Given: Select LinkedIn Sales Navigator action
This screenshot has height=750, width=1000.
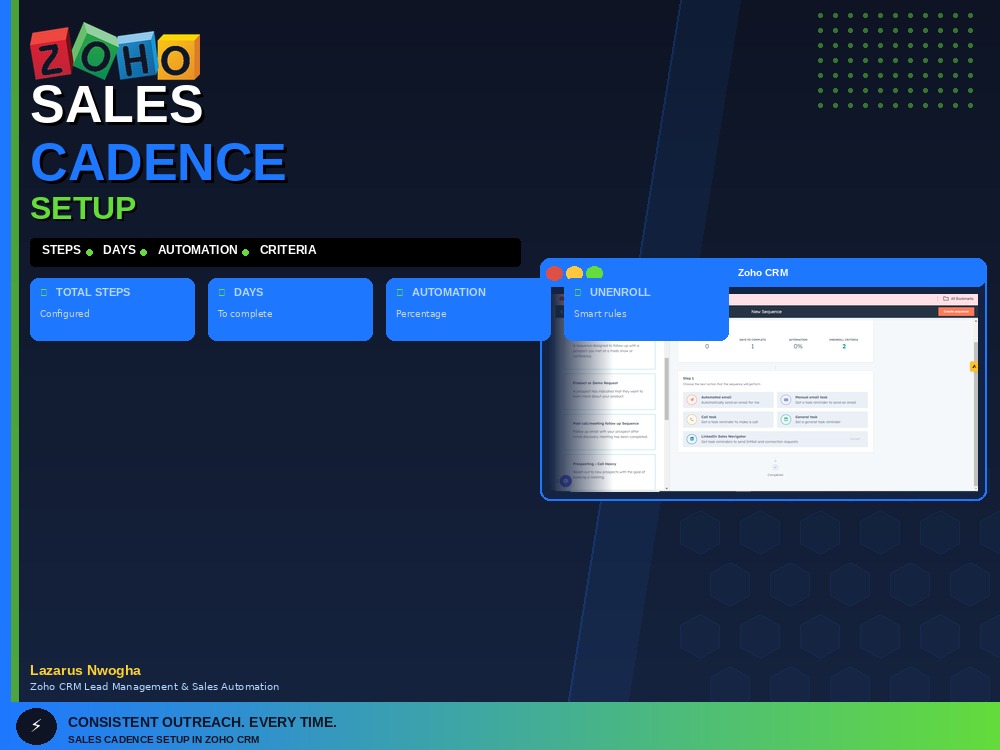Looking at the screenshot, I should click(x=776, y=439).
